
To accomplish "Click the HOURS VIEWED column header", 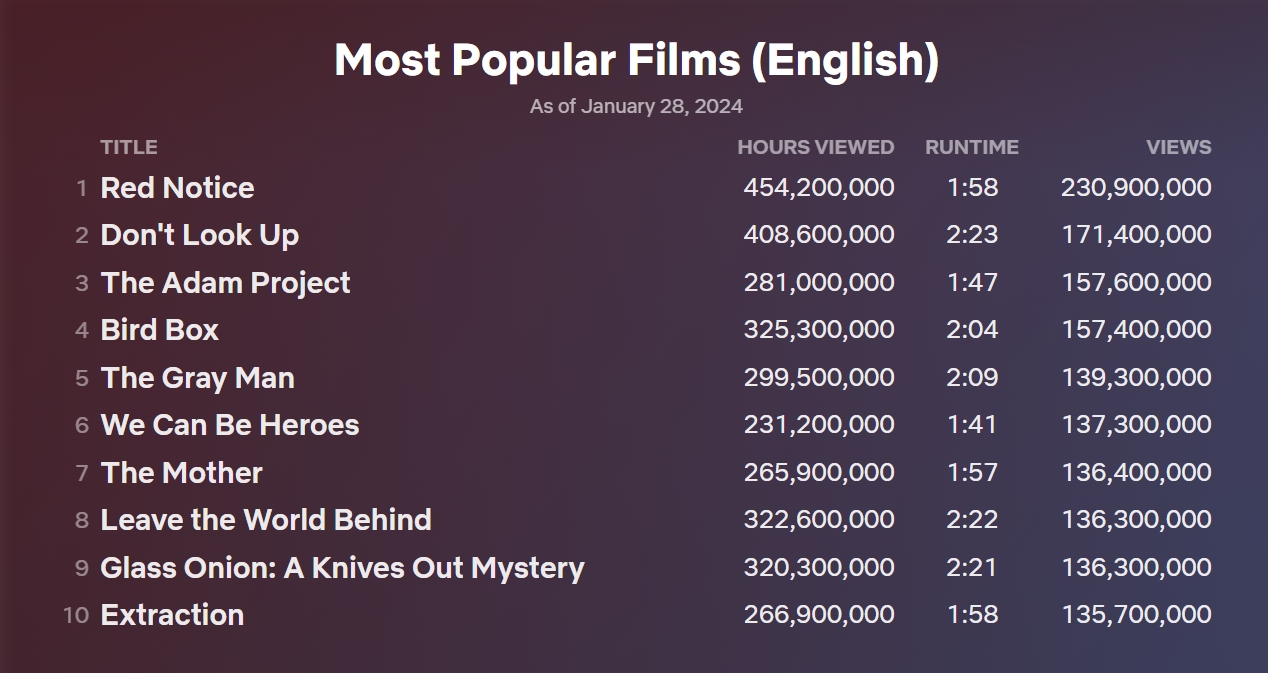I will coord(815,147).
